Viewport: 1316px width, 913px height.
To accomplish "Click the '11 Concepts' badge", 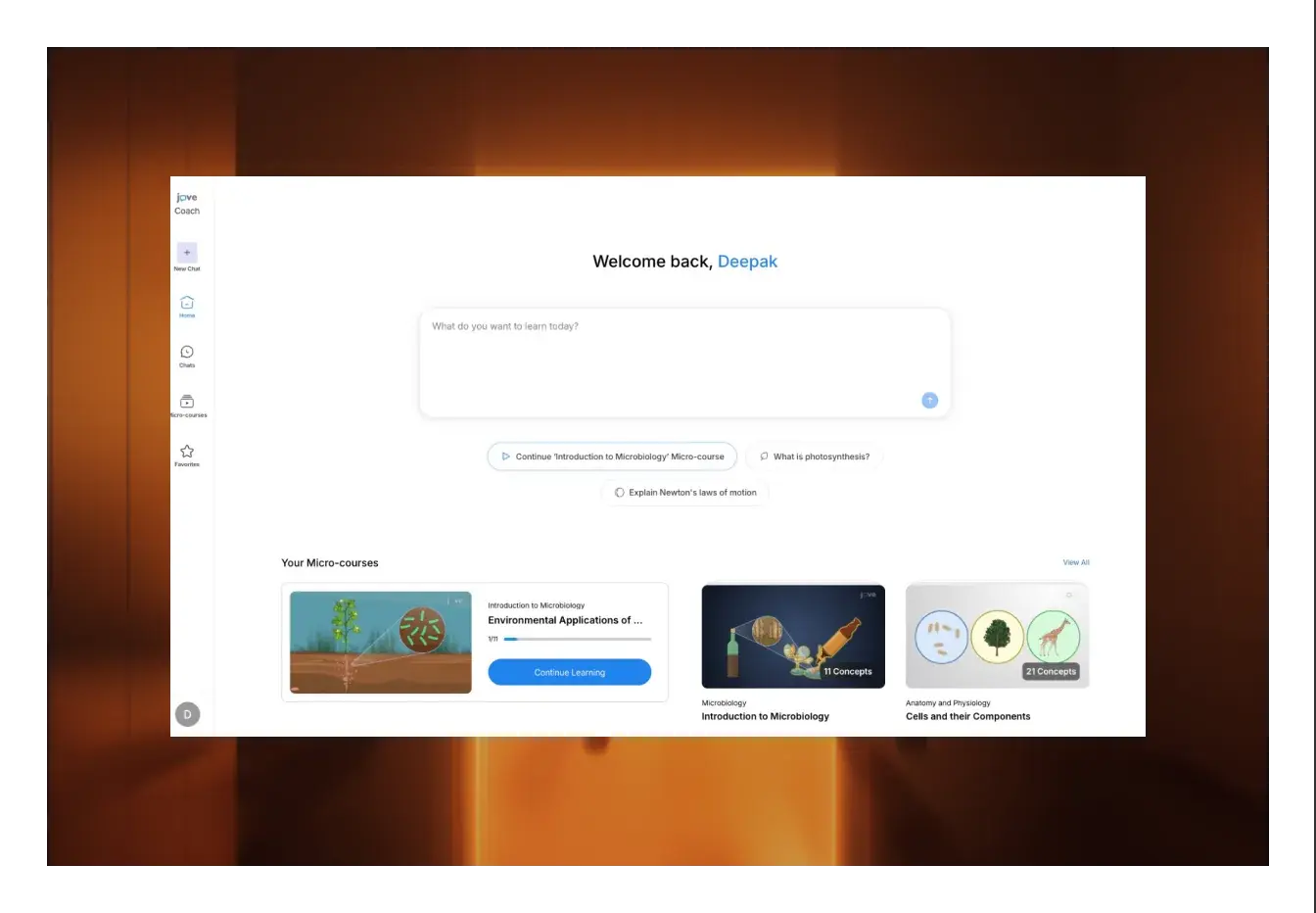I will (848, 671).
